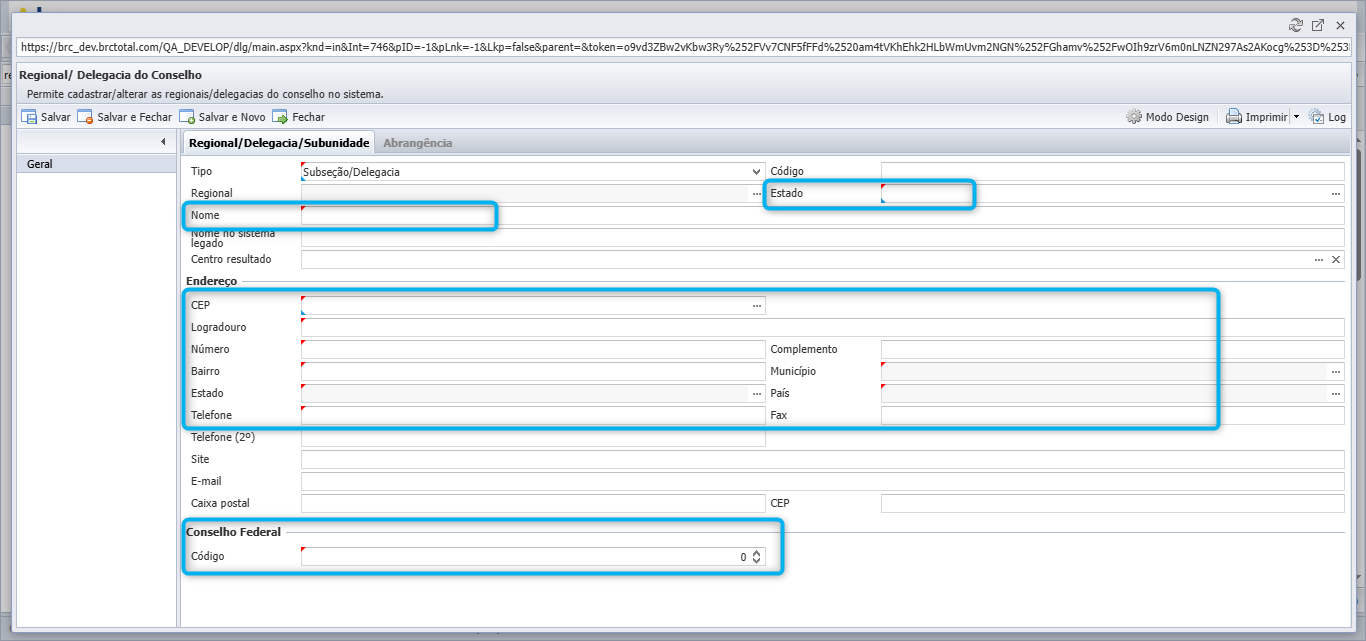Click the Telefone input field

(533, 415)
